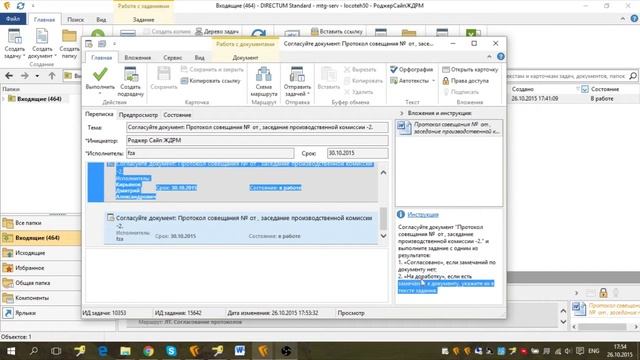Select the Переписка tab
This screenshot has height=360, width=640.
(x=99, y=114)
